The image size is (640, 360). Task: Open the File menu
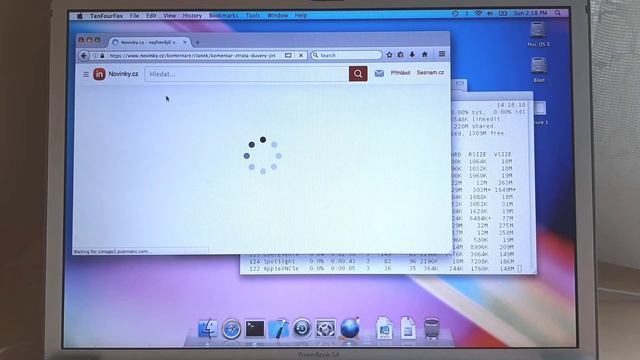tap(134, 16)
